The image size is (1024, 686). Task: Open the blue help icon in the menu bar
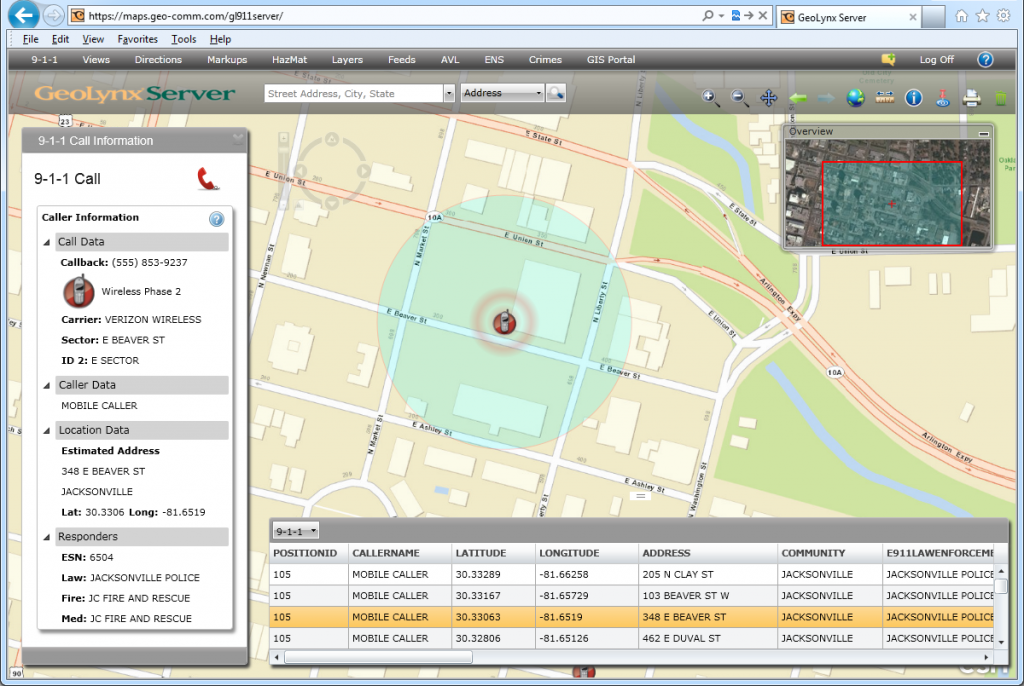[985, 59]
